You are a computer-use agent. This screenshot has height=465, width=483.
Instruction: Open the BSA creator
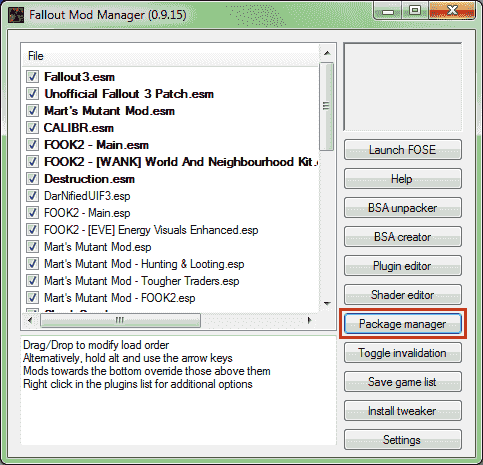click(403, 237)
